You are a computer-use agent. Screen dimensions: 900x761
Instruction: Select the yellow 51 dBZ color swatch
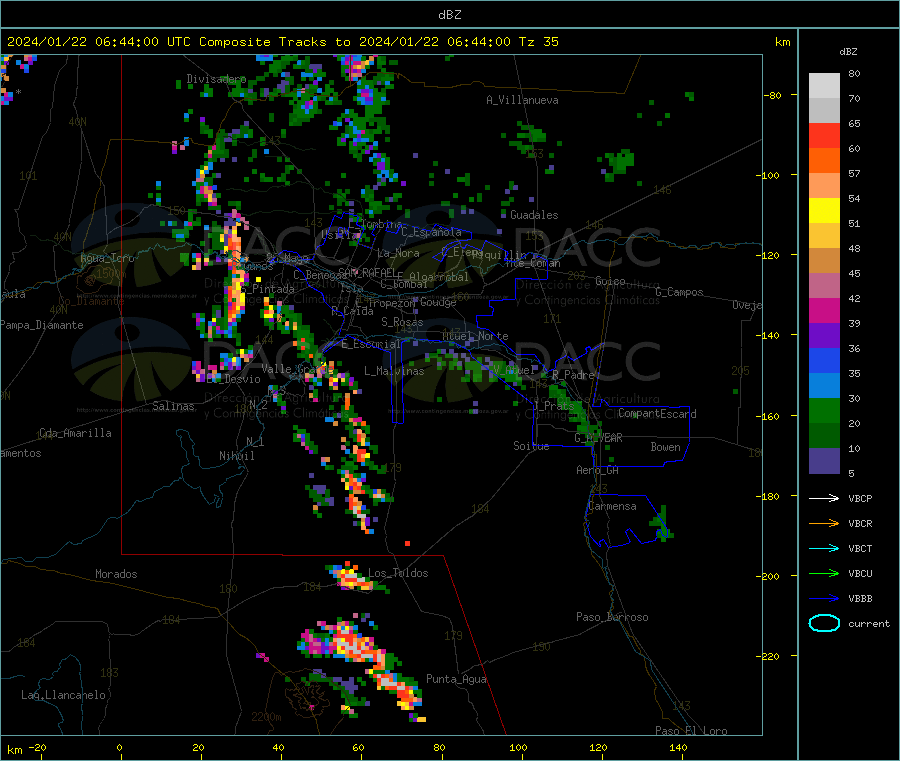click(x=824, y=211)
